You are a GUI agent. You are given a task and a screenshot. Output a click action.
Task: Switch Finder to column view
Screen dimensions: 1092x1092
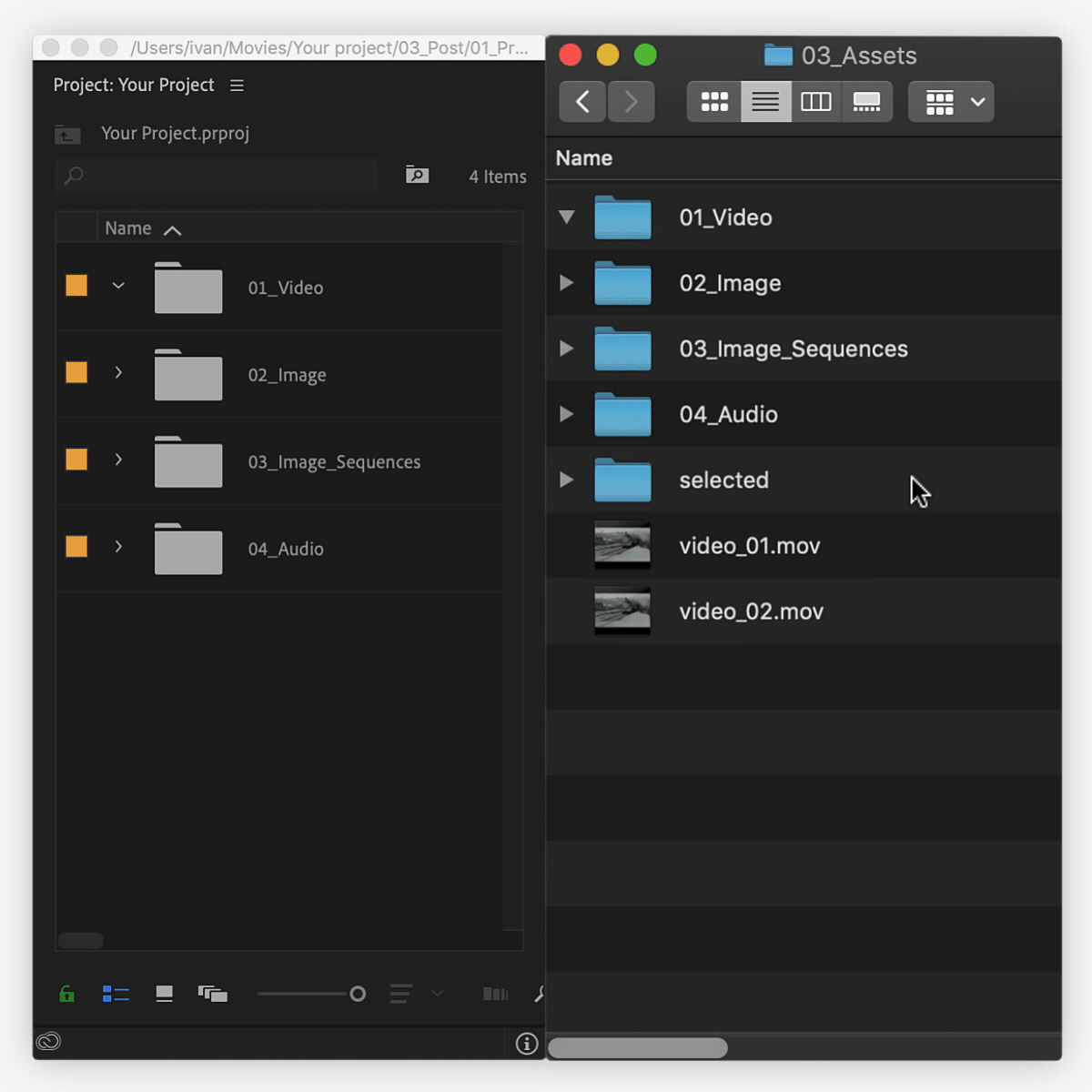pos(816,101)
